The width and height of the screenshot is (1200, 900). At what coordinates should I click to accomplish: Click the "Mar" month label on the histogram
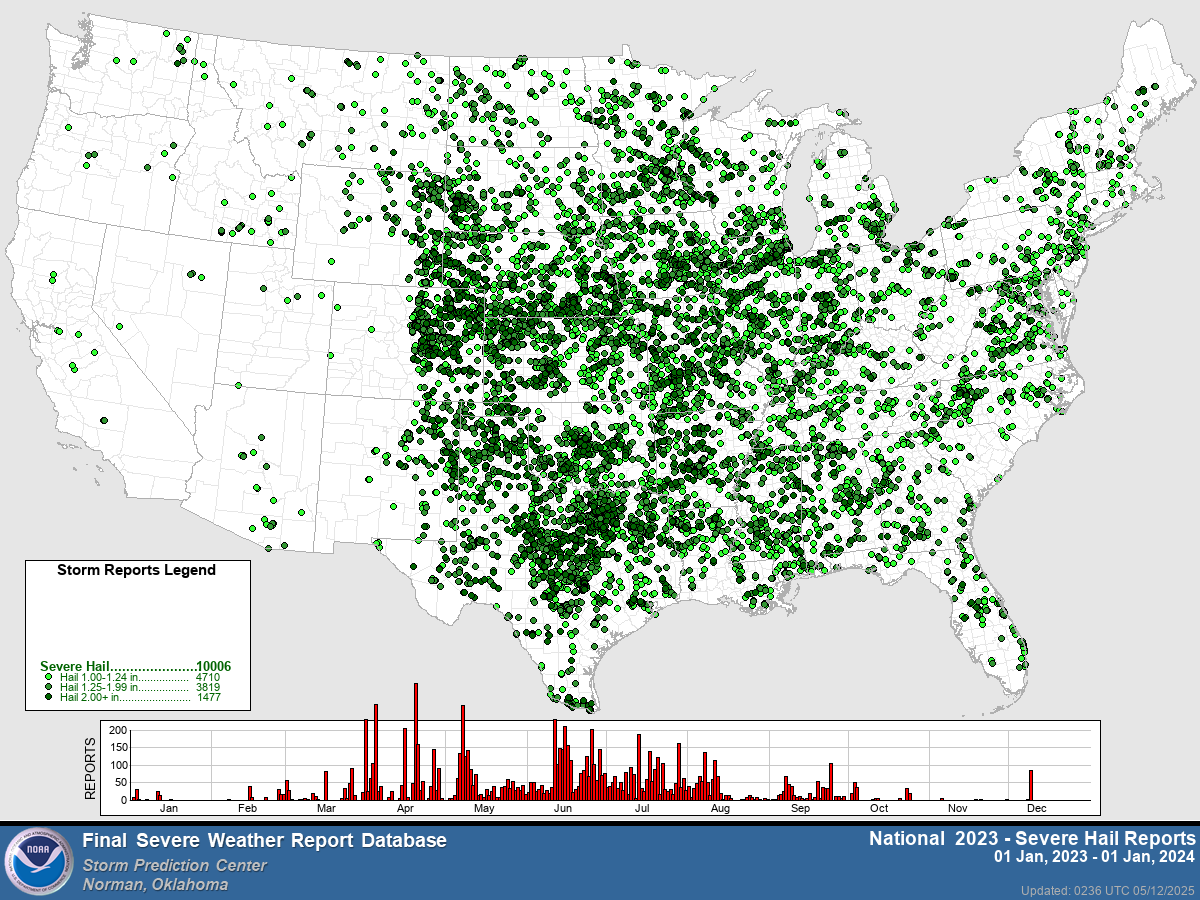(326, 807)
